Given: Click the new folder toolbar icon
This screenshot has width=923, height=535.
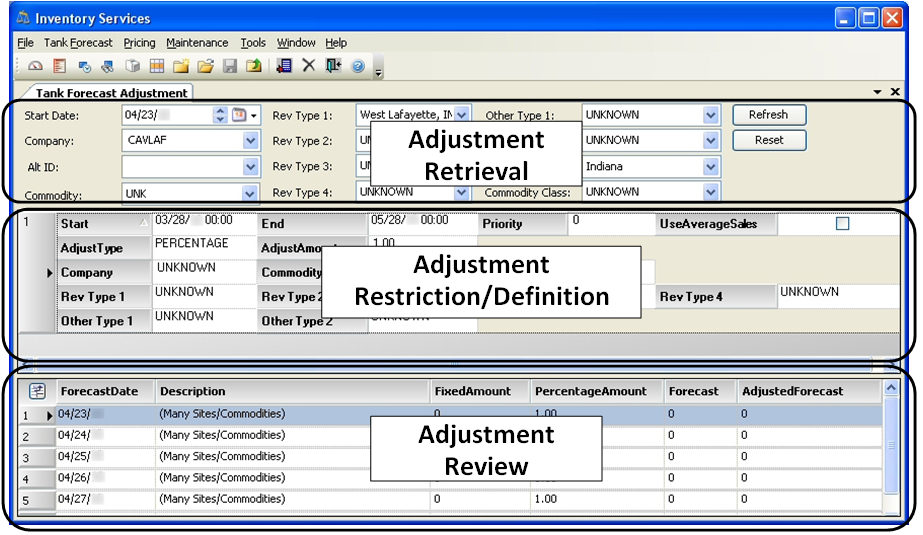Looking at the screenshot, I should point(181,67).
